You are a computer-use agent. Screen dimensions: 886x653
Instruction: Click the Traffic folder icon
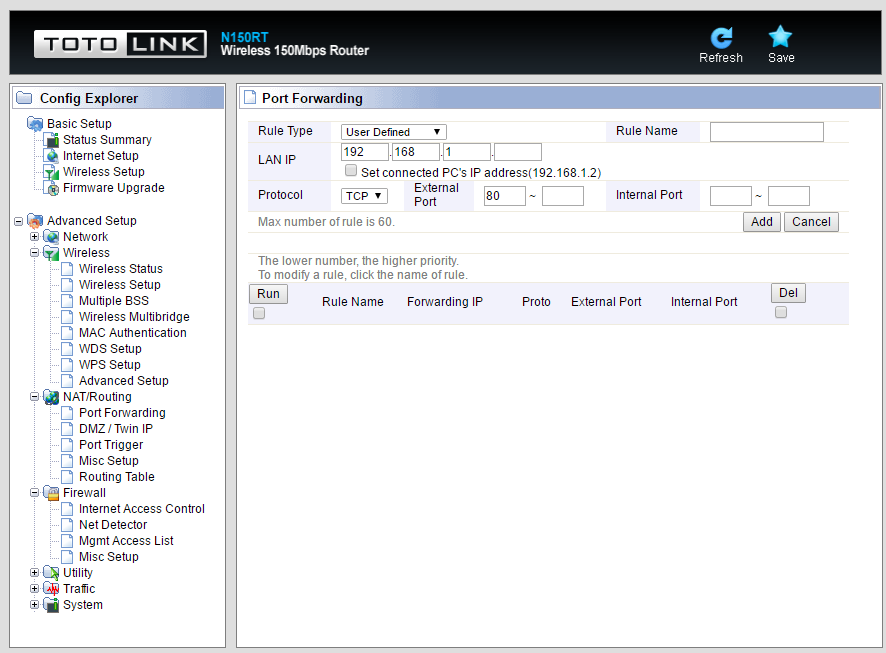[x=51, y=589]
